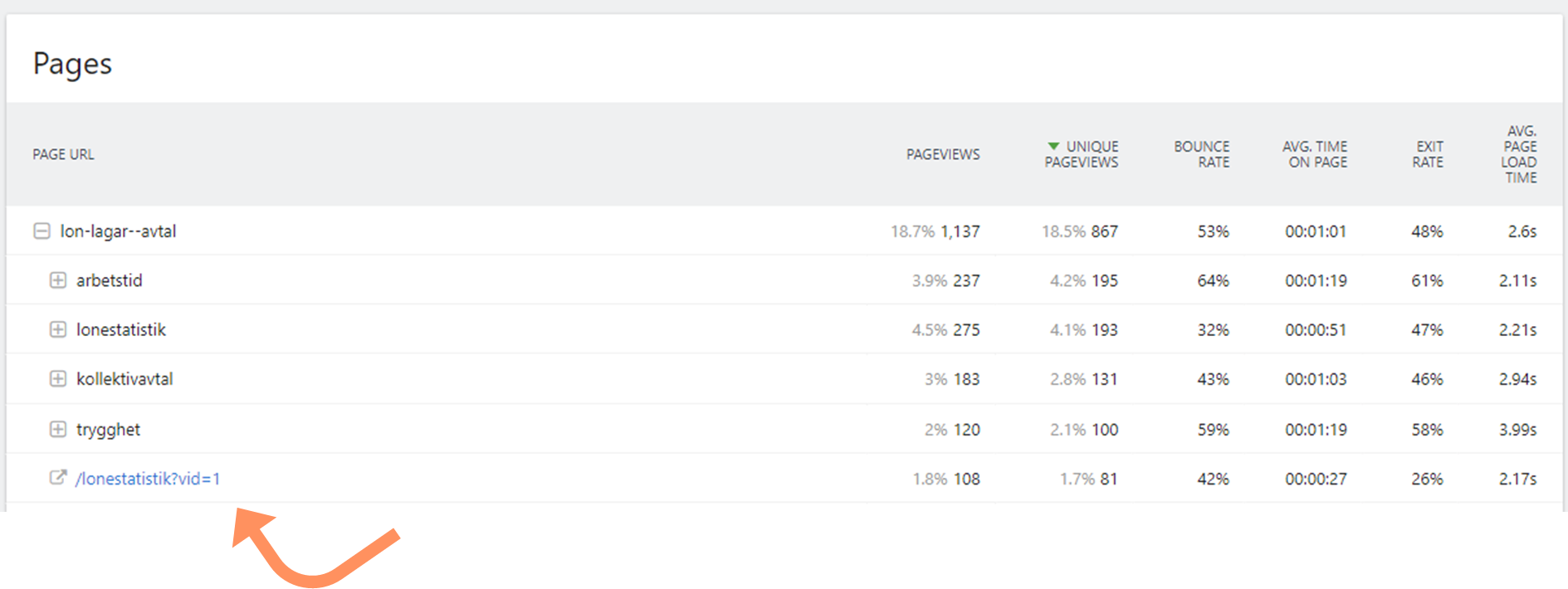Select the lon-lagar--avtal folder label
The image size is (1568, 589).
pos(118,231)
